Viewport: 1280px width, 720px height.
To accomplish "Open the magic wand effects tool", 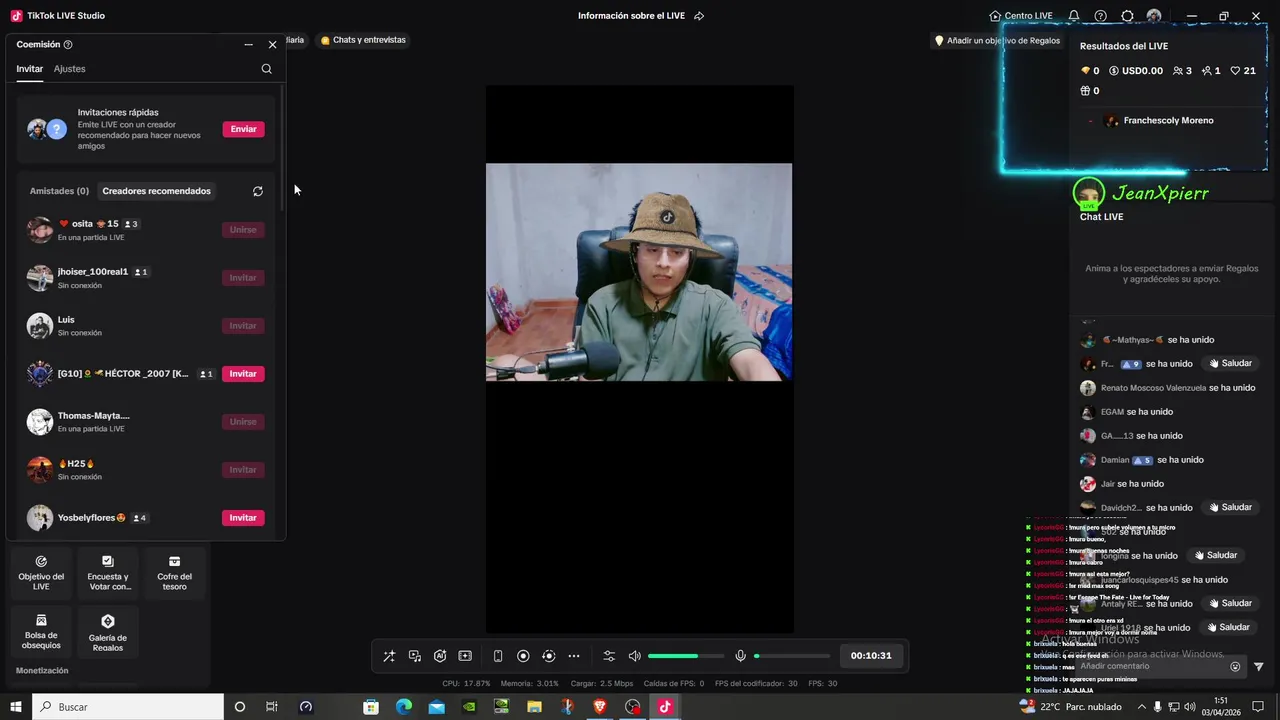I will [x=389, y=656].
